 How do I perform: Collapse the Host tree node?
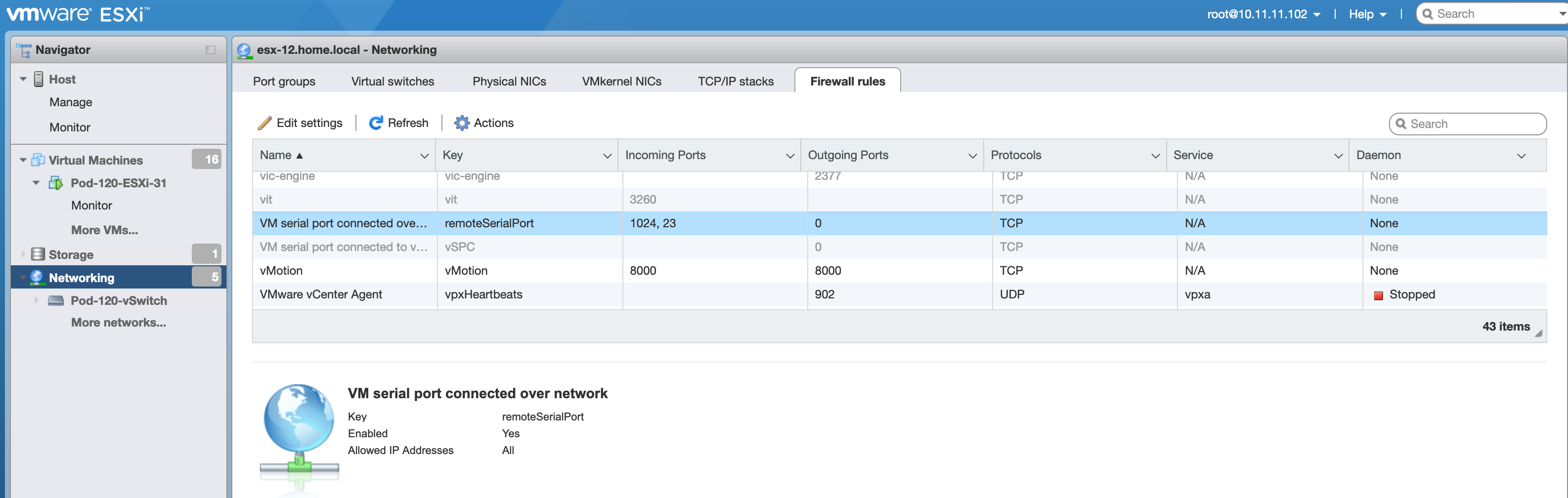click(x=23, y=79)
